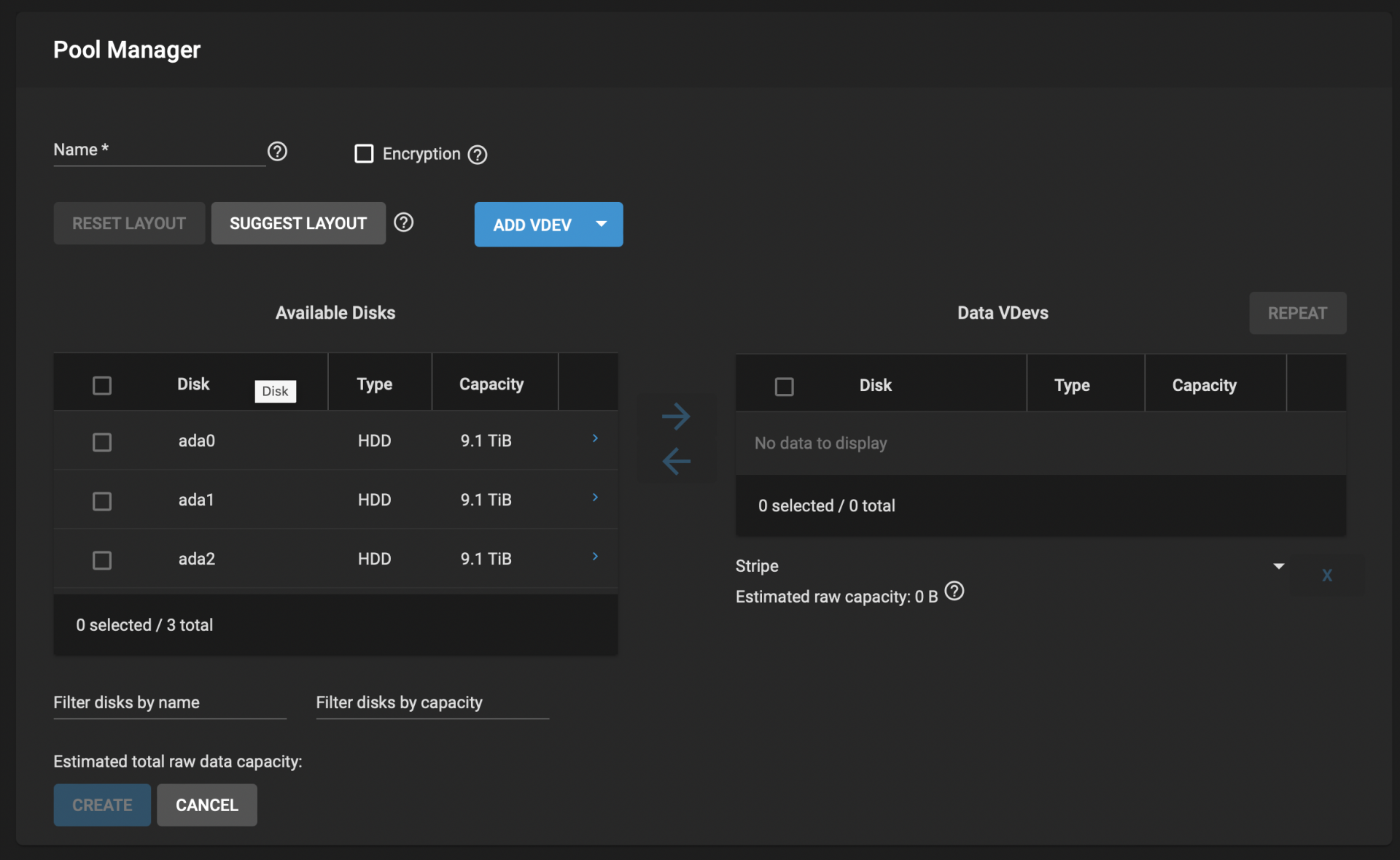This screenshot has height=860, width=1400.
Task: Select the ada0 disk name
Action: click(x=197, y=441)
